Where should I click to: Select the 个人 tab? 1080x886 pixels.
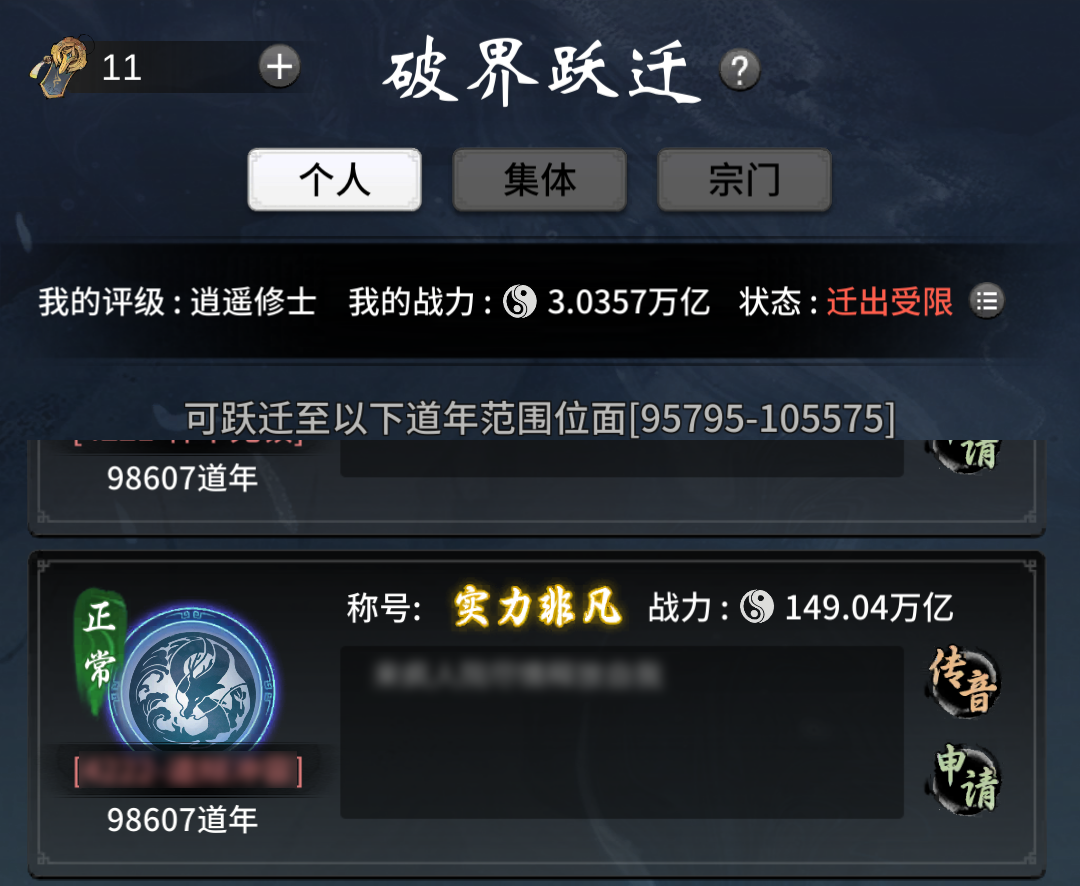pyautogui.click(x=335, y=180)
